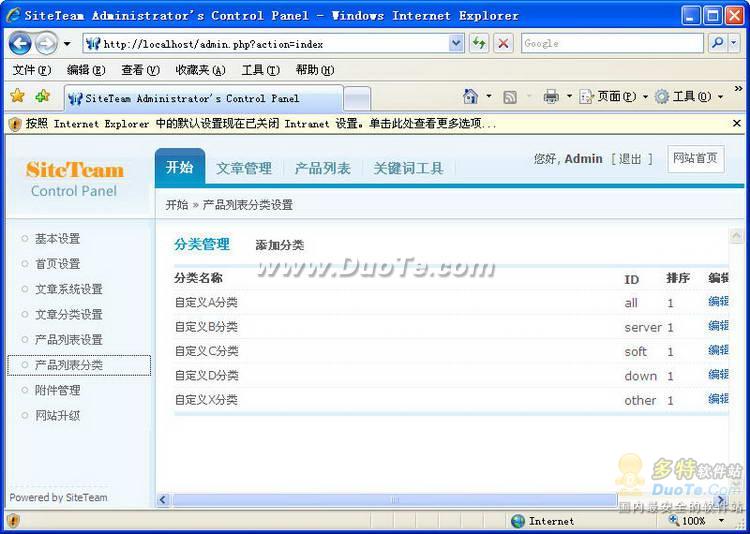Image resolution: width=750 pixels, height=534 pixels.
Task: Click the magnifier search button
Action: [x=717, y=44]
